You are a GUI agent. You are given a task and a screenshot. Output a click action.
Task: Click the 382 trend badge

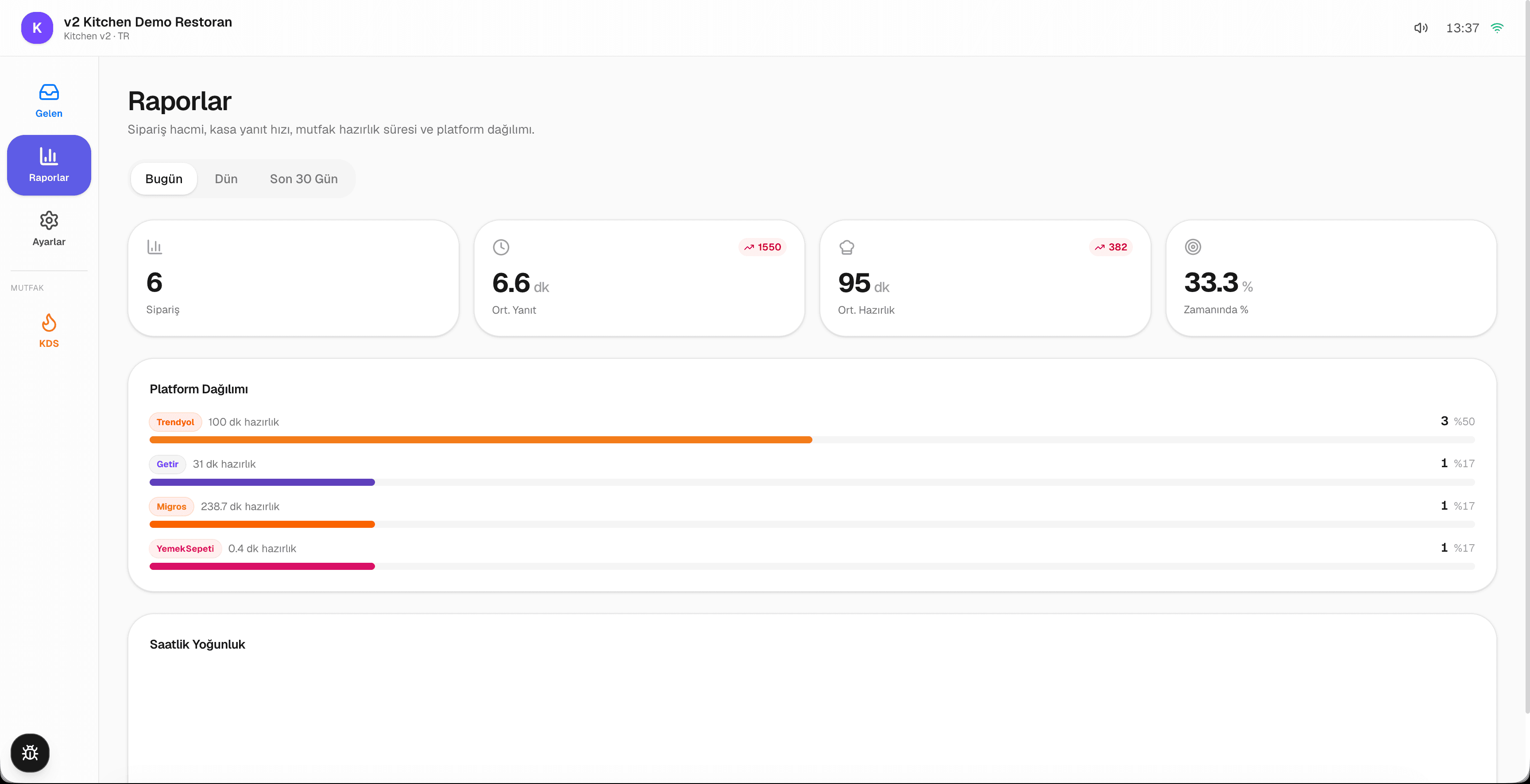click(1111, 247)
